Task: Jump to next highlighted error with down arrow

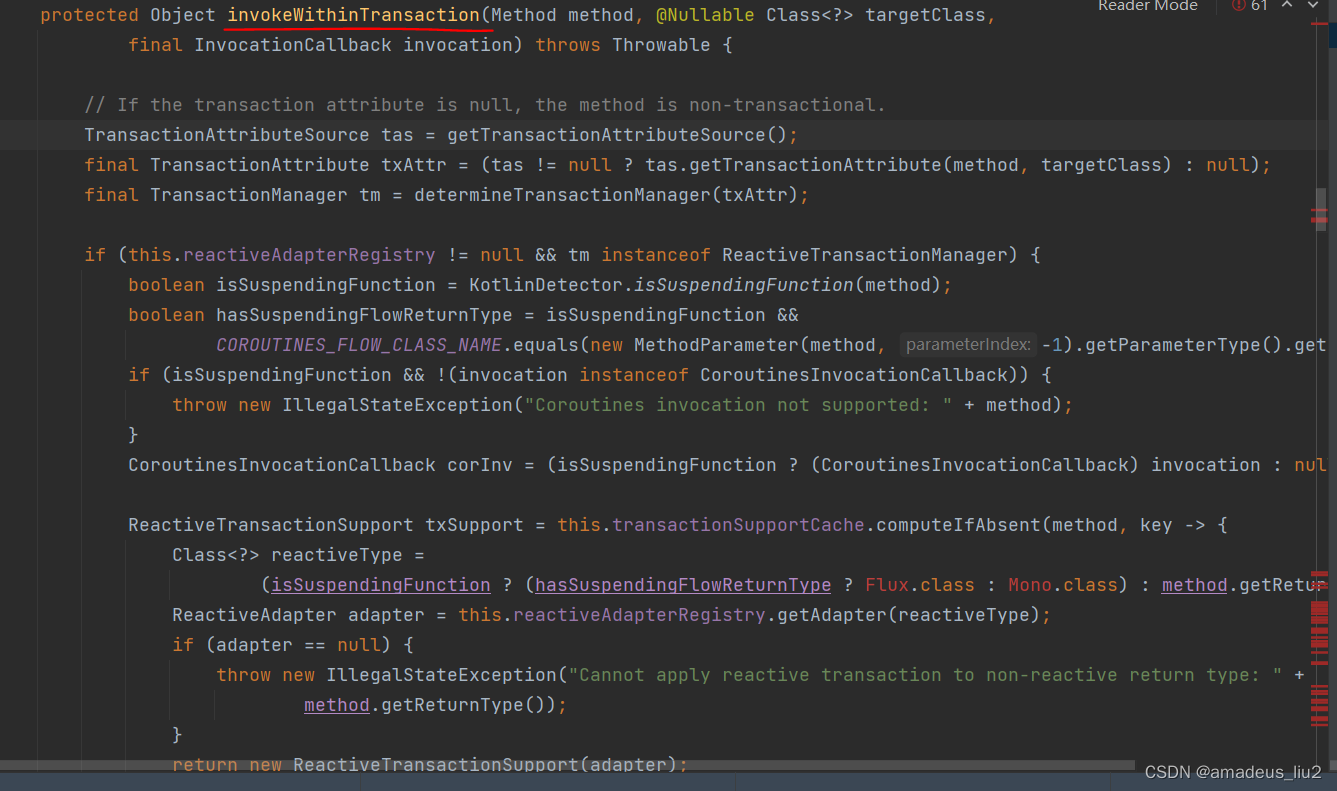Action: 1313,5
